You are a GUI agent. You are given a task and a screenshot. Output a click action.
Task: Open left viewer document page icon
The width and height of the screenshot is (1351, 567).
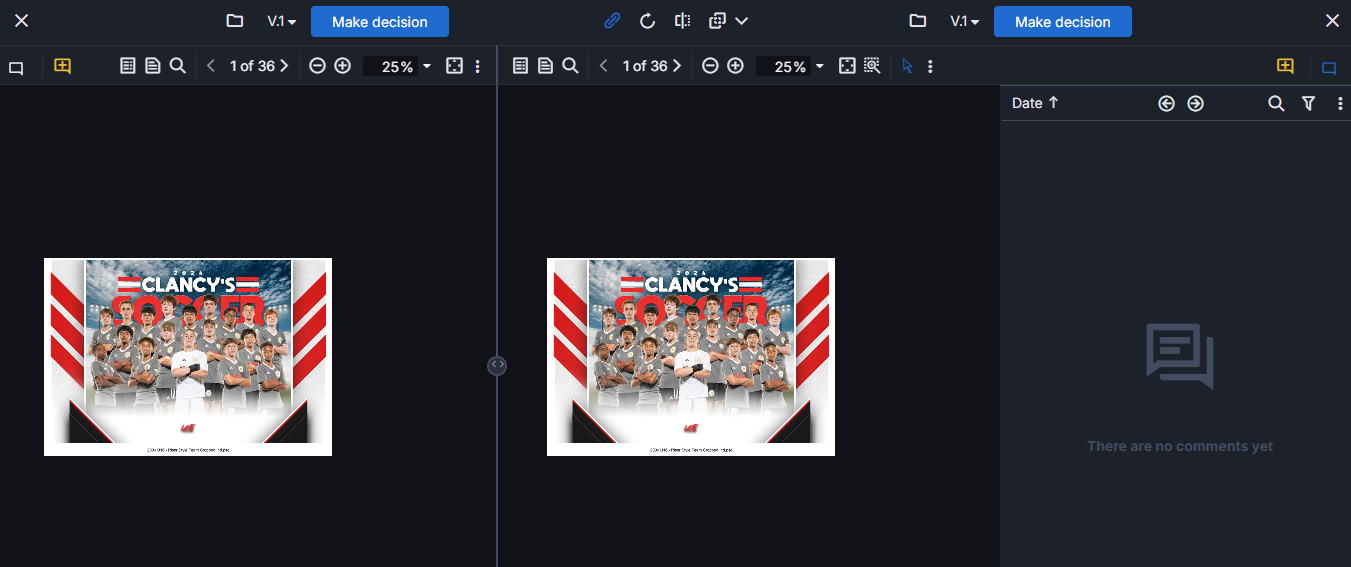pos(153,66)
